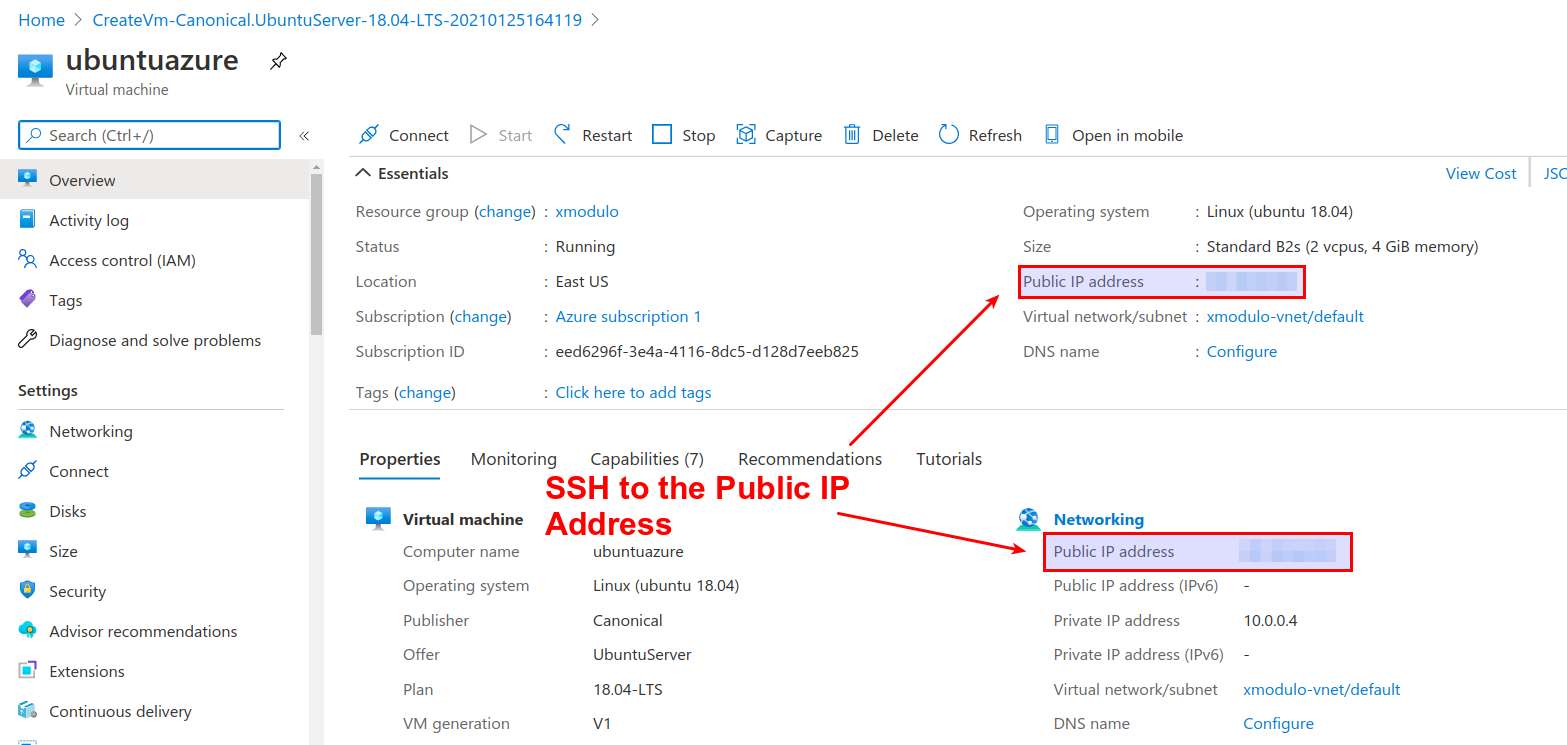Click here to add tags link

(633, 393)
